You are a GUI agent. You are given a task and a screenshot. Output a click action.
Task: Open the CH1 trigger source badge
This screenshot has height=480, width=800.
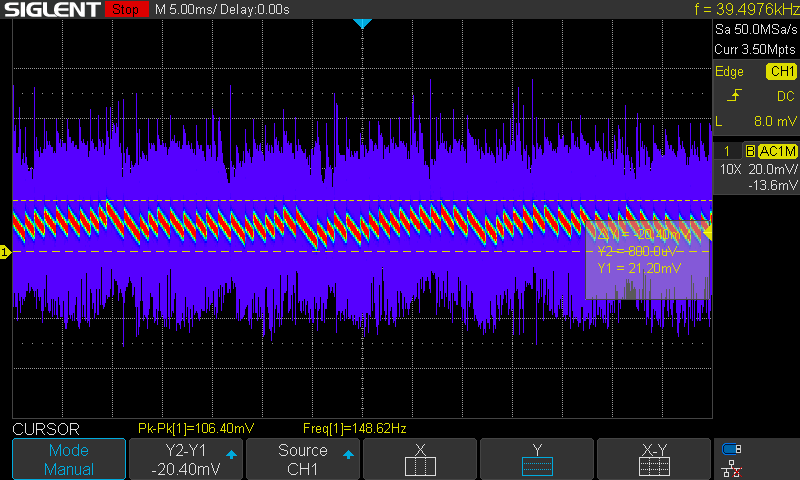[781, 71]
